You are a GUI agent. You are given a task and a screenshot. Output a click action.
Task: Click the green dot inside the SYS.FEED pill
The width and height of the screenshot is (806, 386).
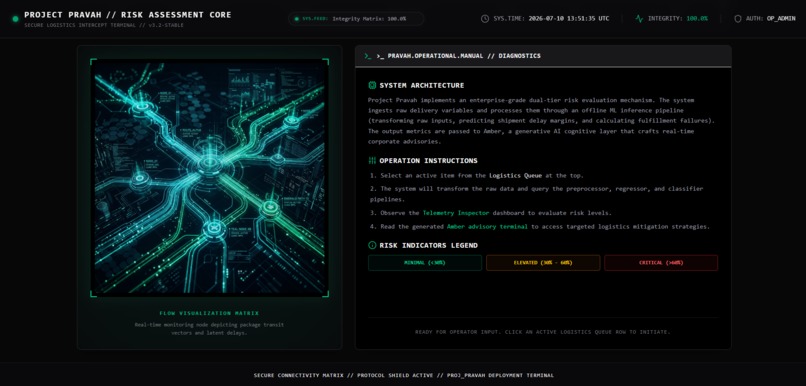tap(296, 19)
